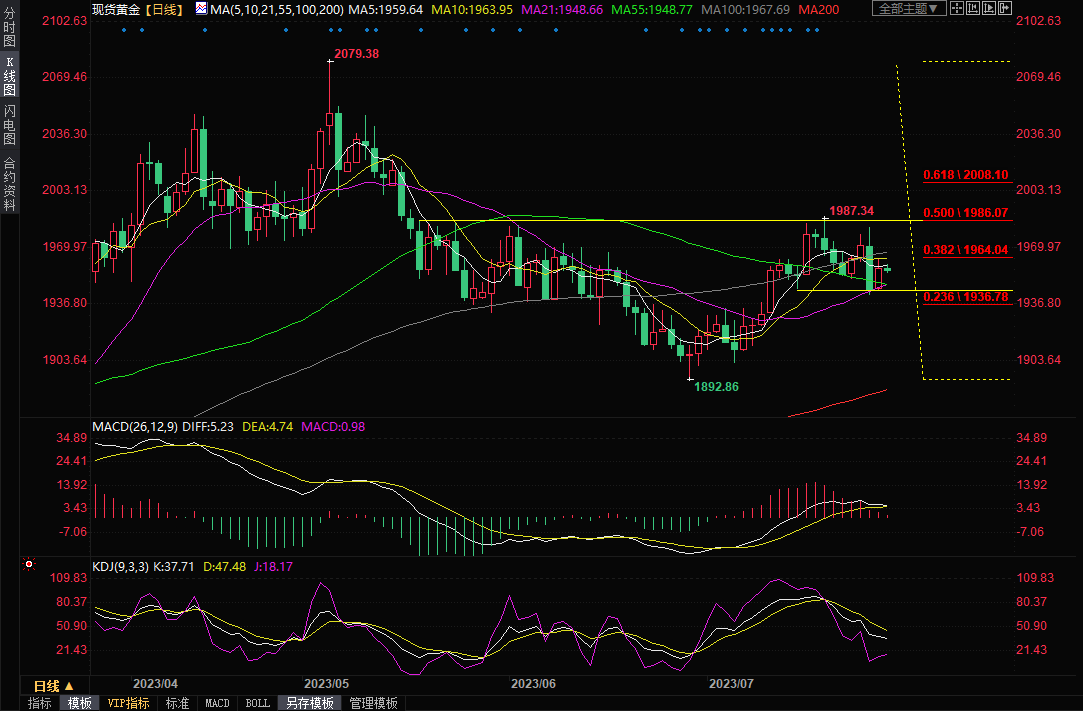1083x711 pixels.
Task: Apply the 标准 indicator template
Action: tap(177, 703)
